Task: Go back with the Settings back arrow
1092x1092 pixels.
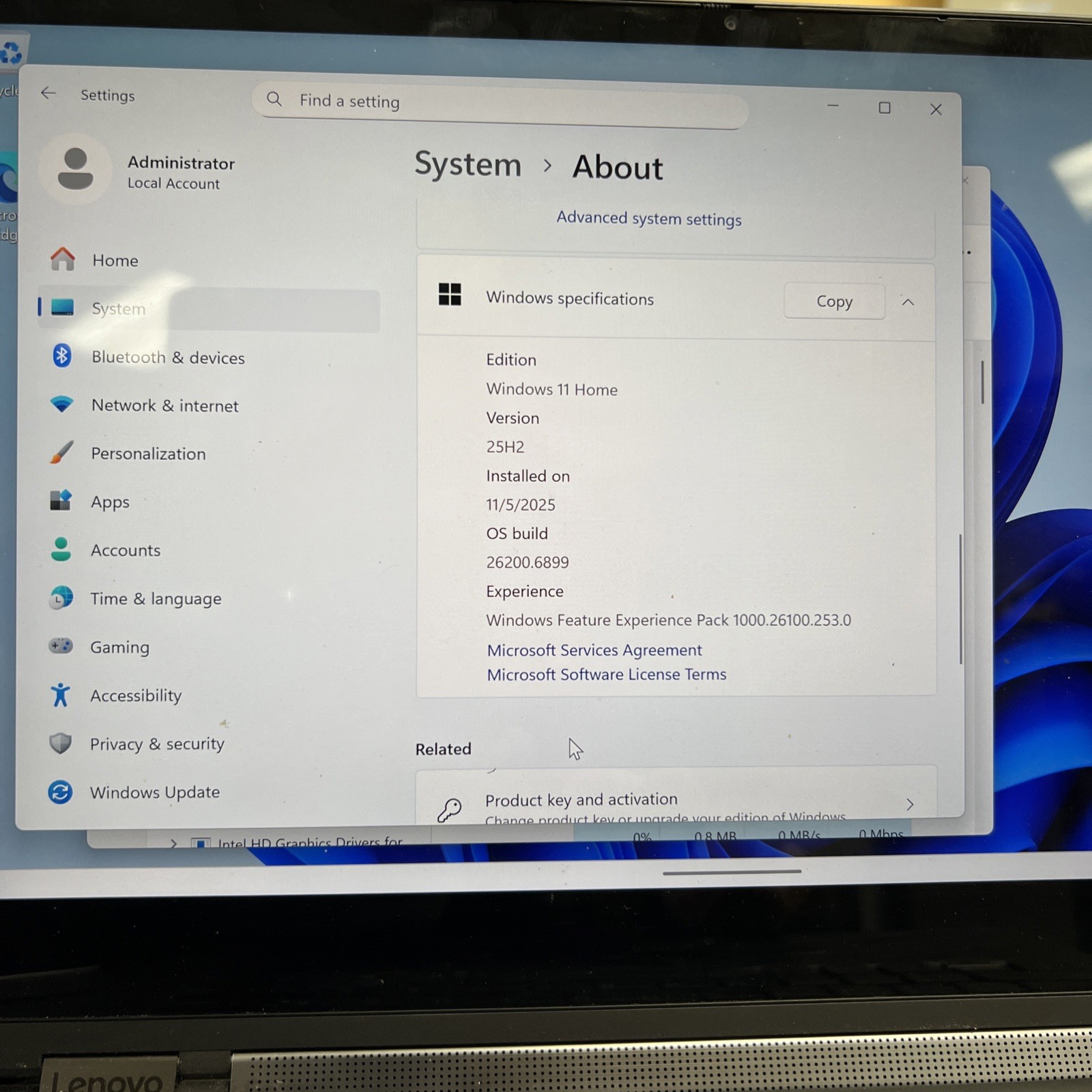Action: click(48, 93)
